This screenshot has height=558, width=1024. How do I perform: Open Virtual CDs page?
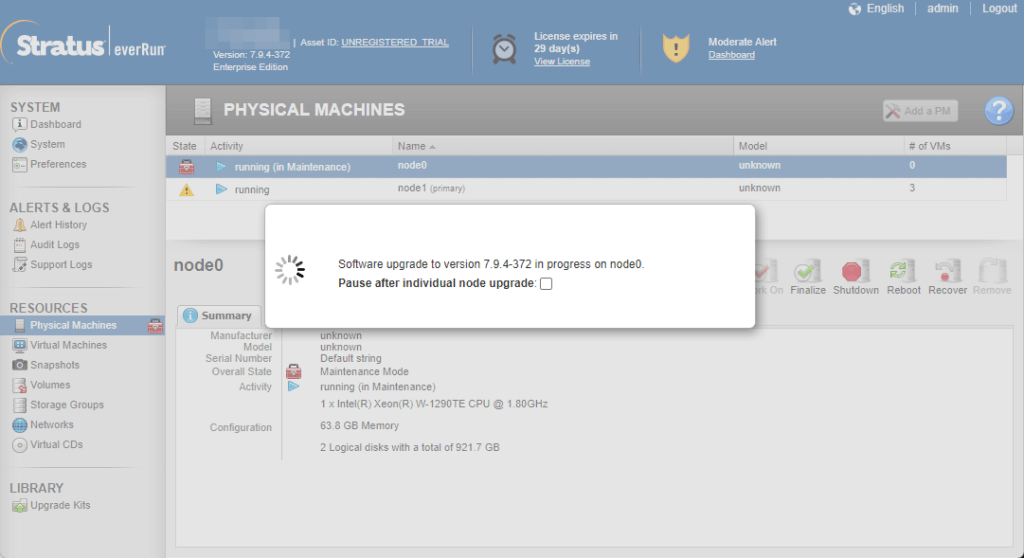(x=56, y=444)
